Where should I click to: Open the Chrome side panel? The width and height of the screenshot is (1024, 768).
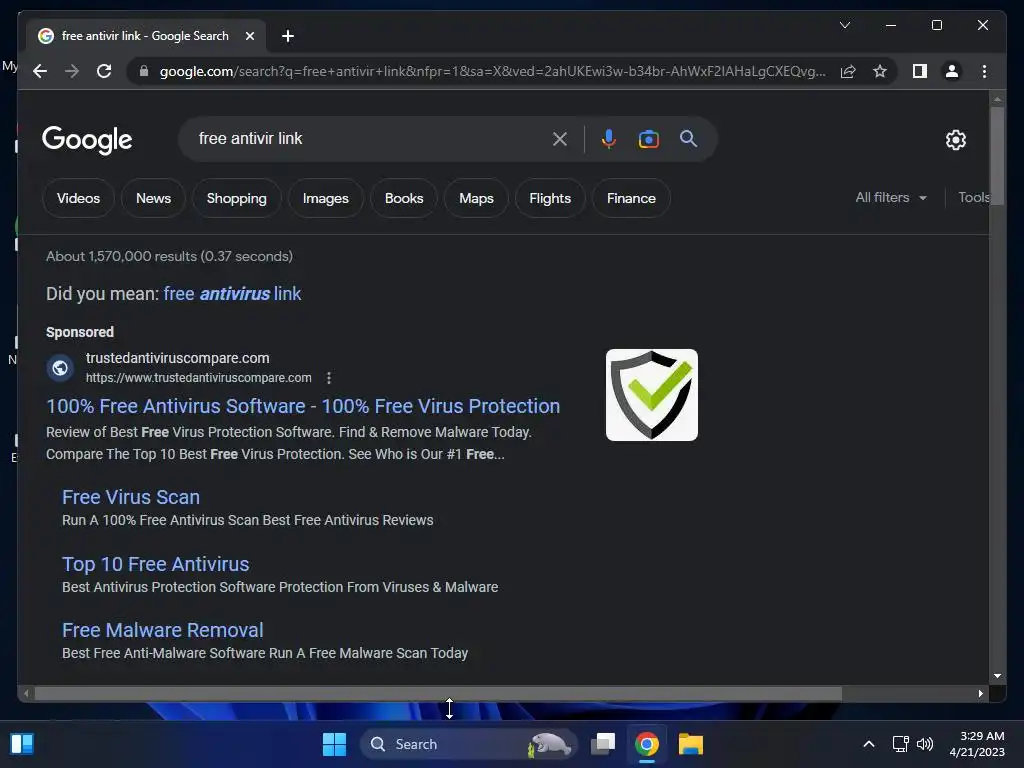point(920,71)
